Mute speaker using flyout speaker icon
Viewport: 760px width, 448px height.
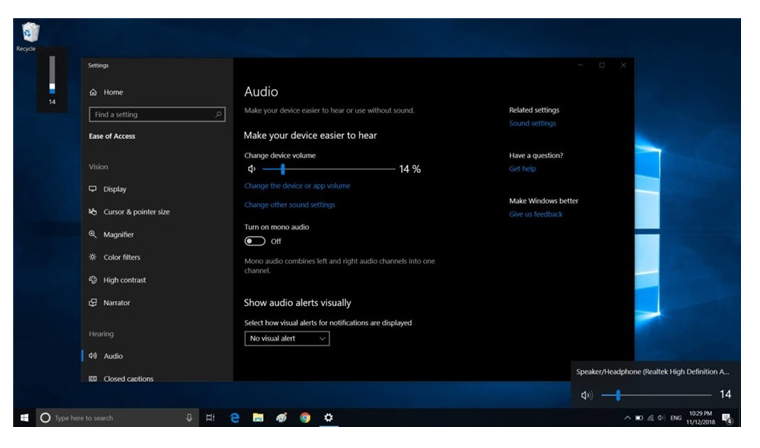pos(586,395)
